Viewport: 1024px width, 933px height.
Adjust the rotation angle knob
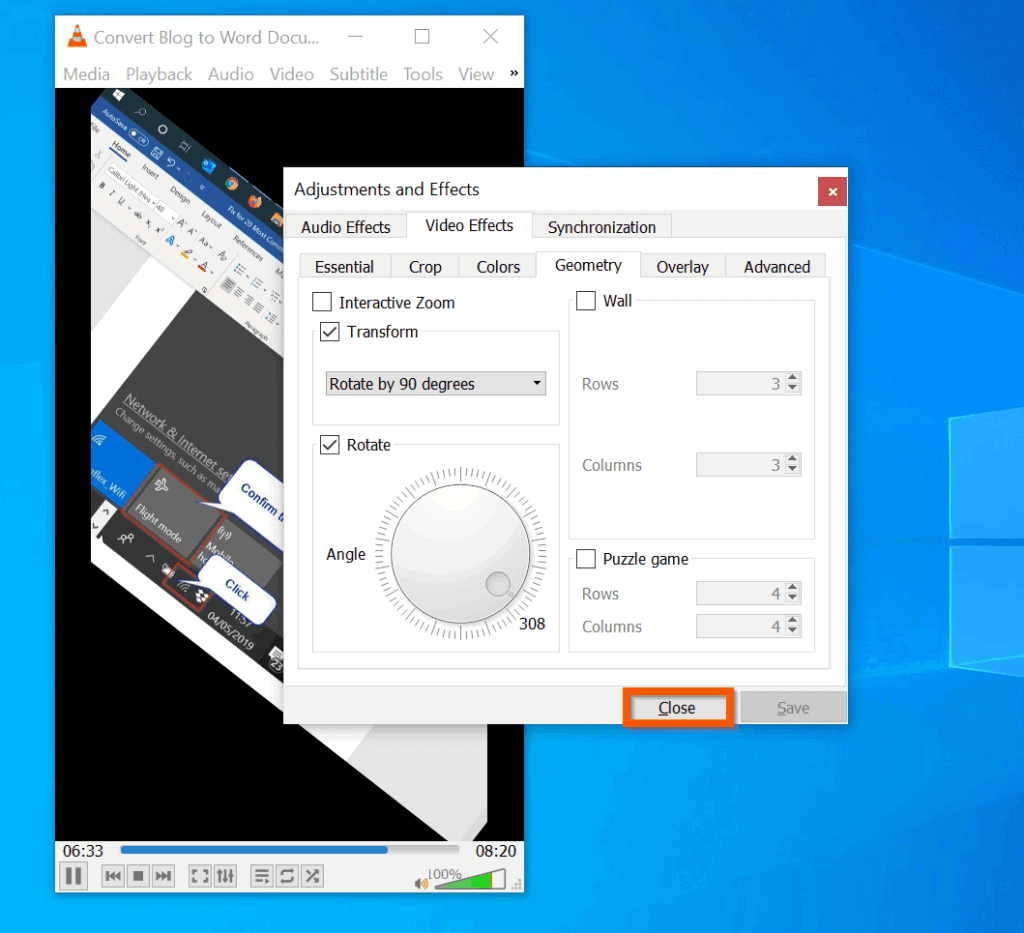pyautogui.click(x=461, y=553)
